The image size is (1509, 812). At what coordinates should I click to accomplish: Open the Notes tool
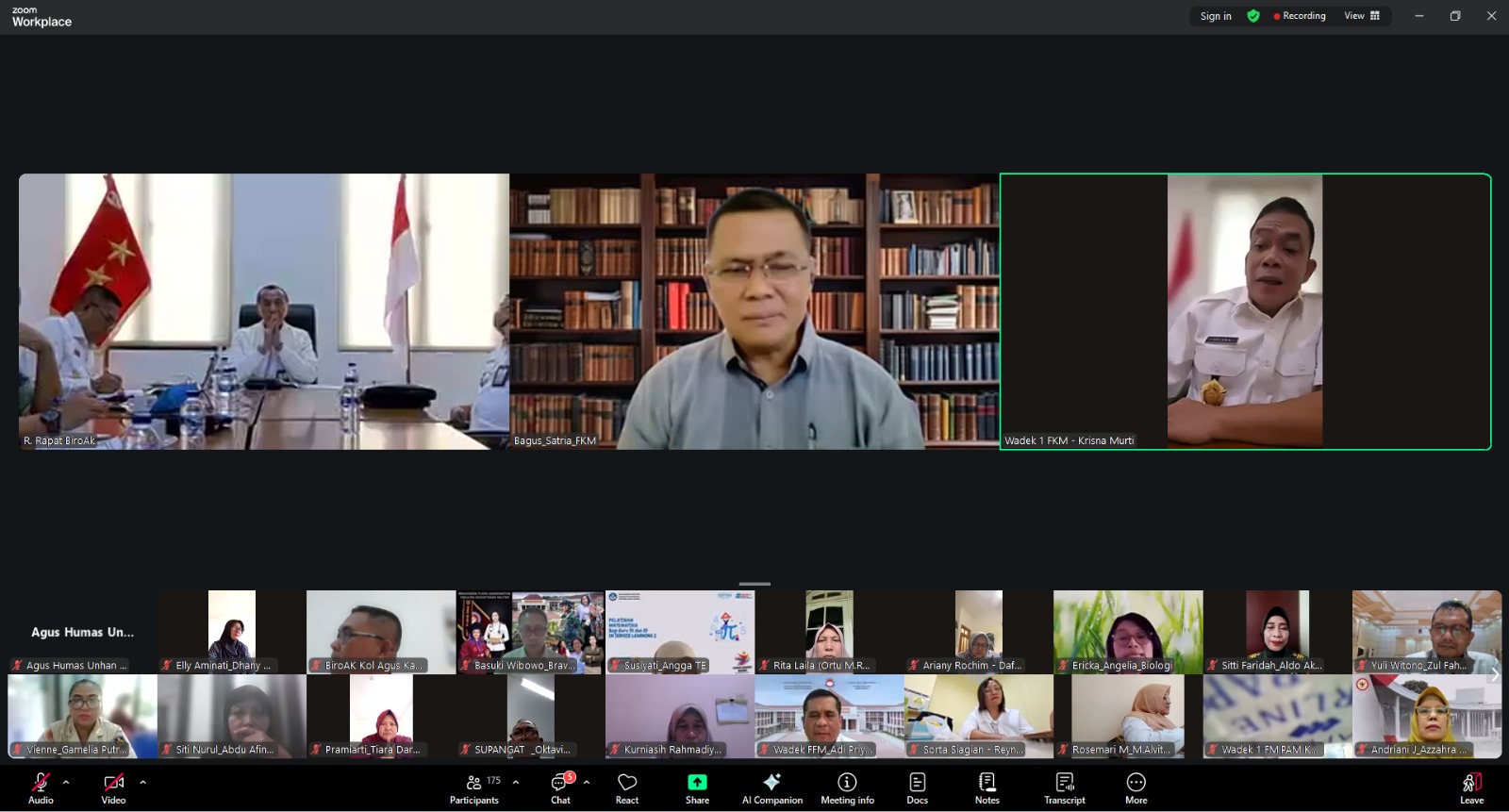(987, 788)
